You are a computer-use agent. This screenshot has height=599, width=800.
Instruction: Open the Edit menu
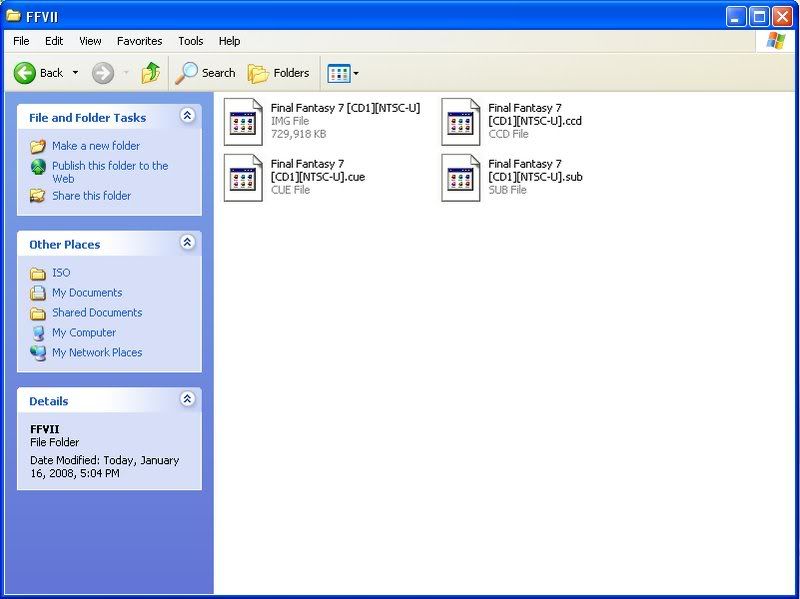click(54, 41)
